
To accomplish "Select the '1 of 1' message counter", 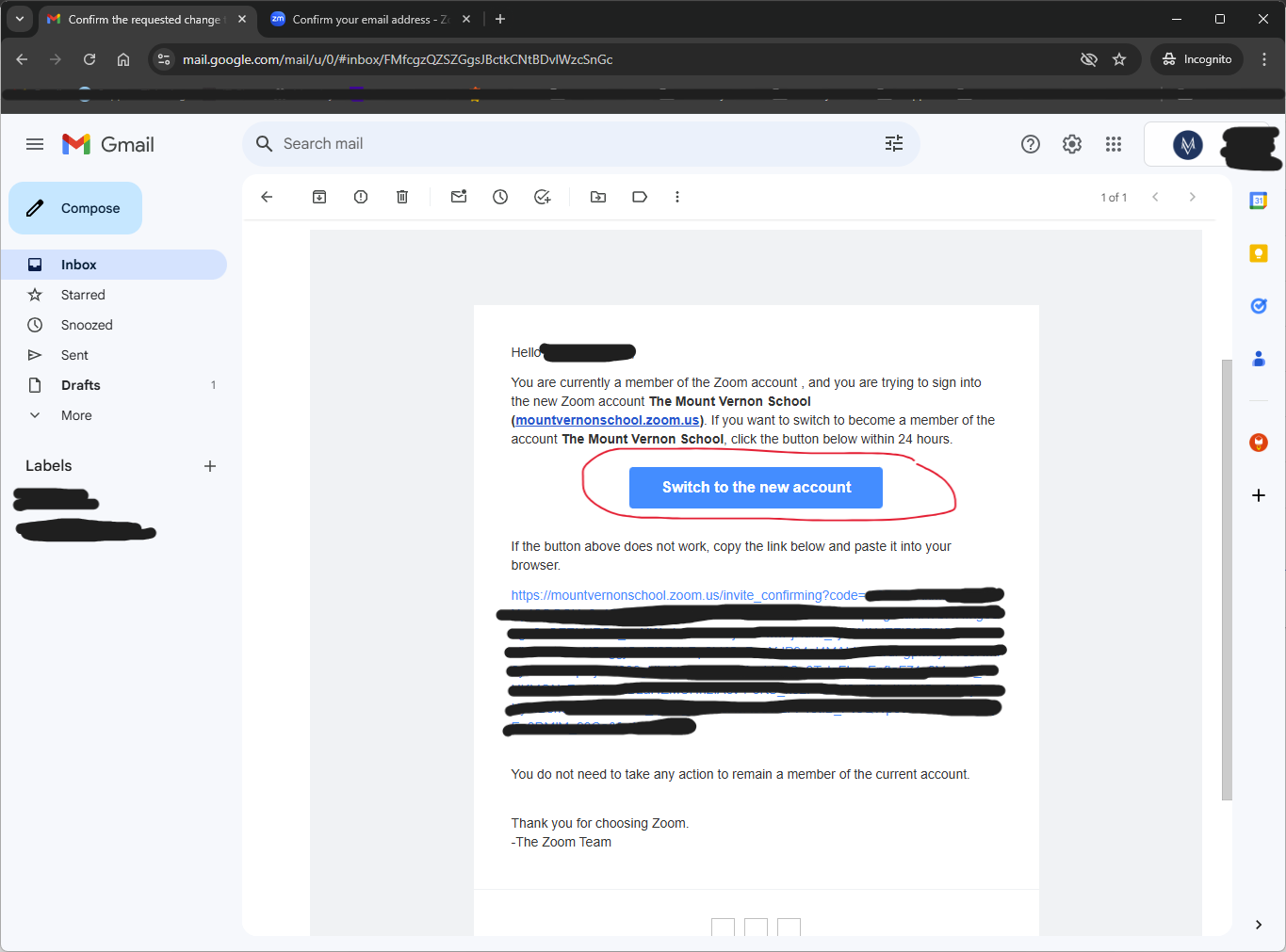I will 1114,197.
